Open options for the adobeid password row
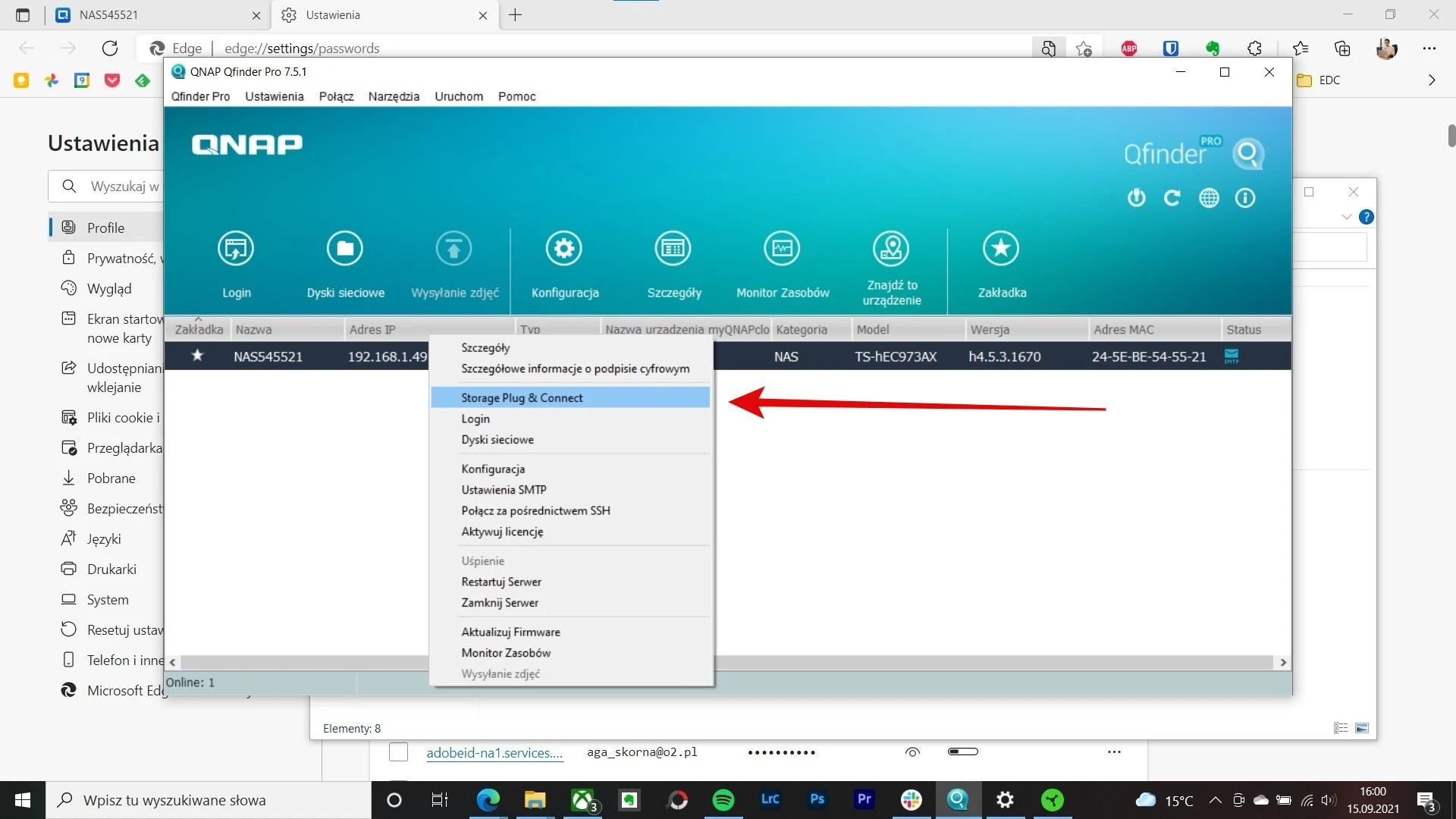Image resolution: width=1456 pixels, height=819 pixels. point(1114,752)
